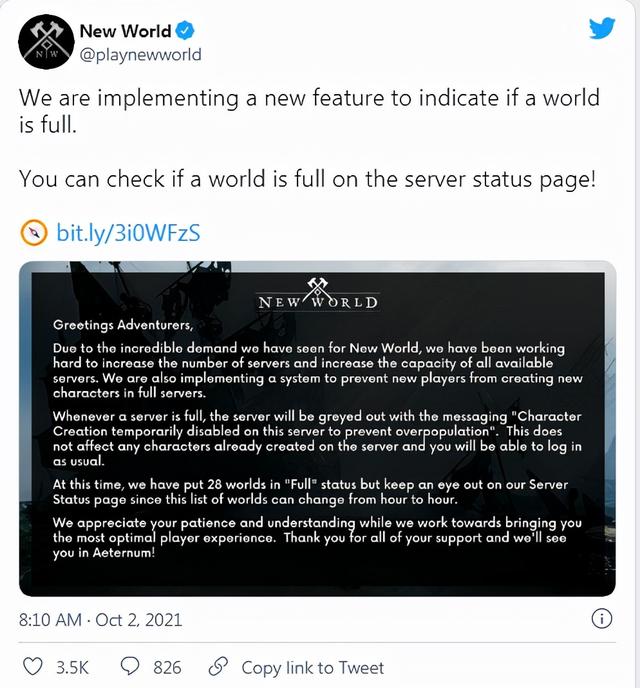
Task: Open the @playnewworld handle
Action: [x=140, y=55]
